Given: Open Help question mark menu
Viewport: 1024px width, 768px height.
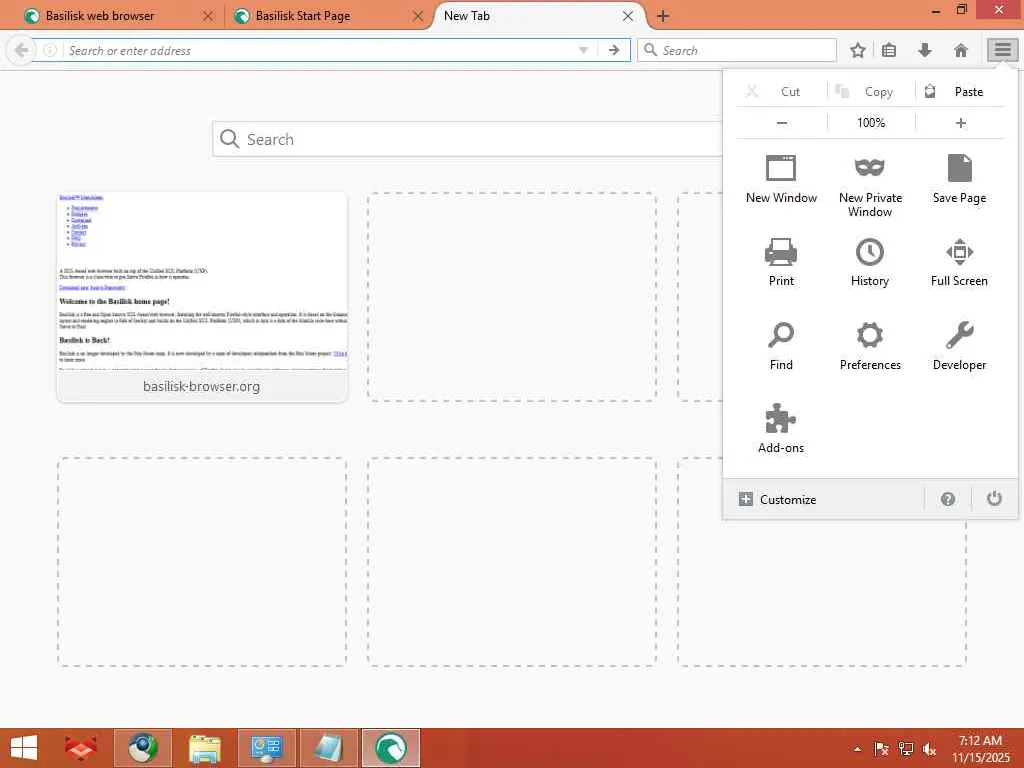Looking at the screenshot, I should pos(948,500).
